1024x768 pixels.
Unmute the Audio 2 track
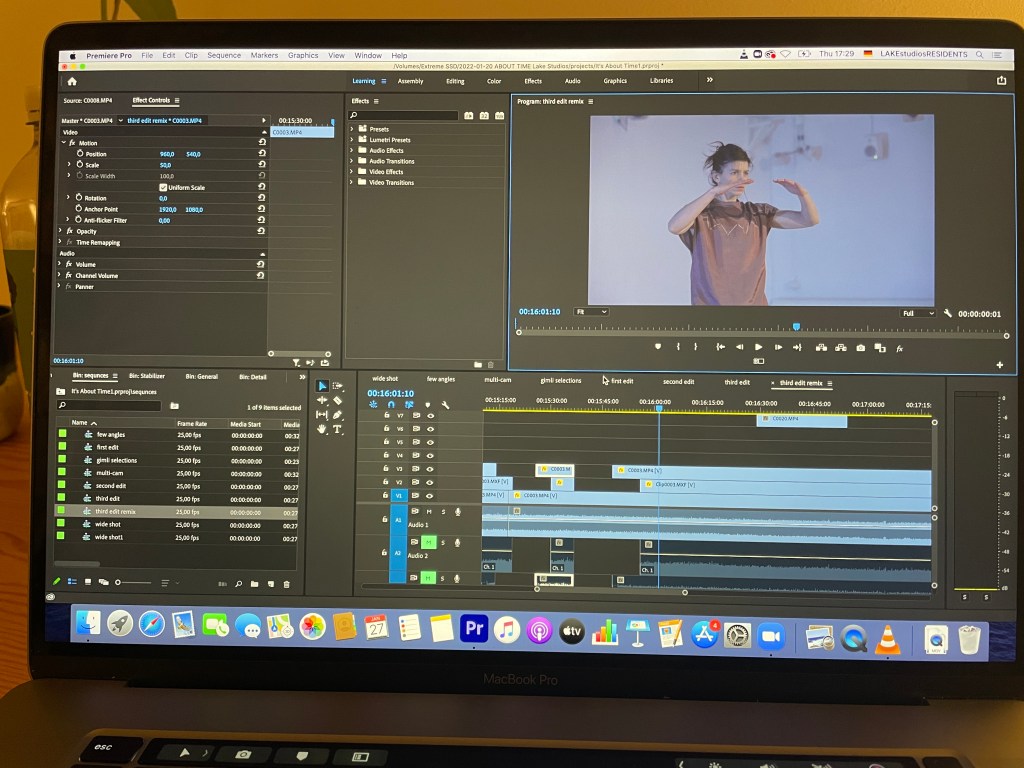point(428,542)
